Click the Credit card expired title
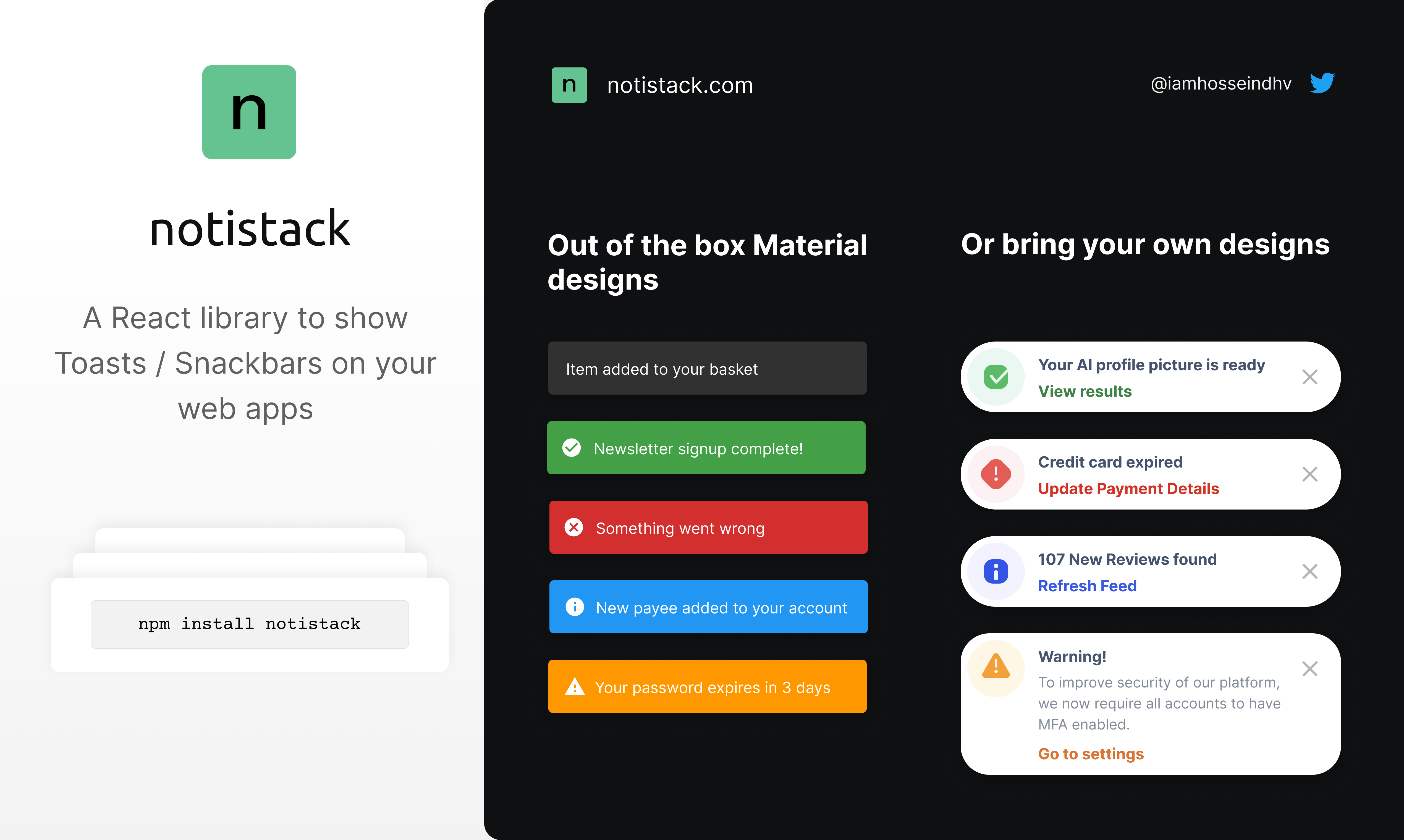The height and width of the screenshot is (840, 1404). (x=1110, y=462)
